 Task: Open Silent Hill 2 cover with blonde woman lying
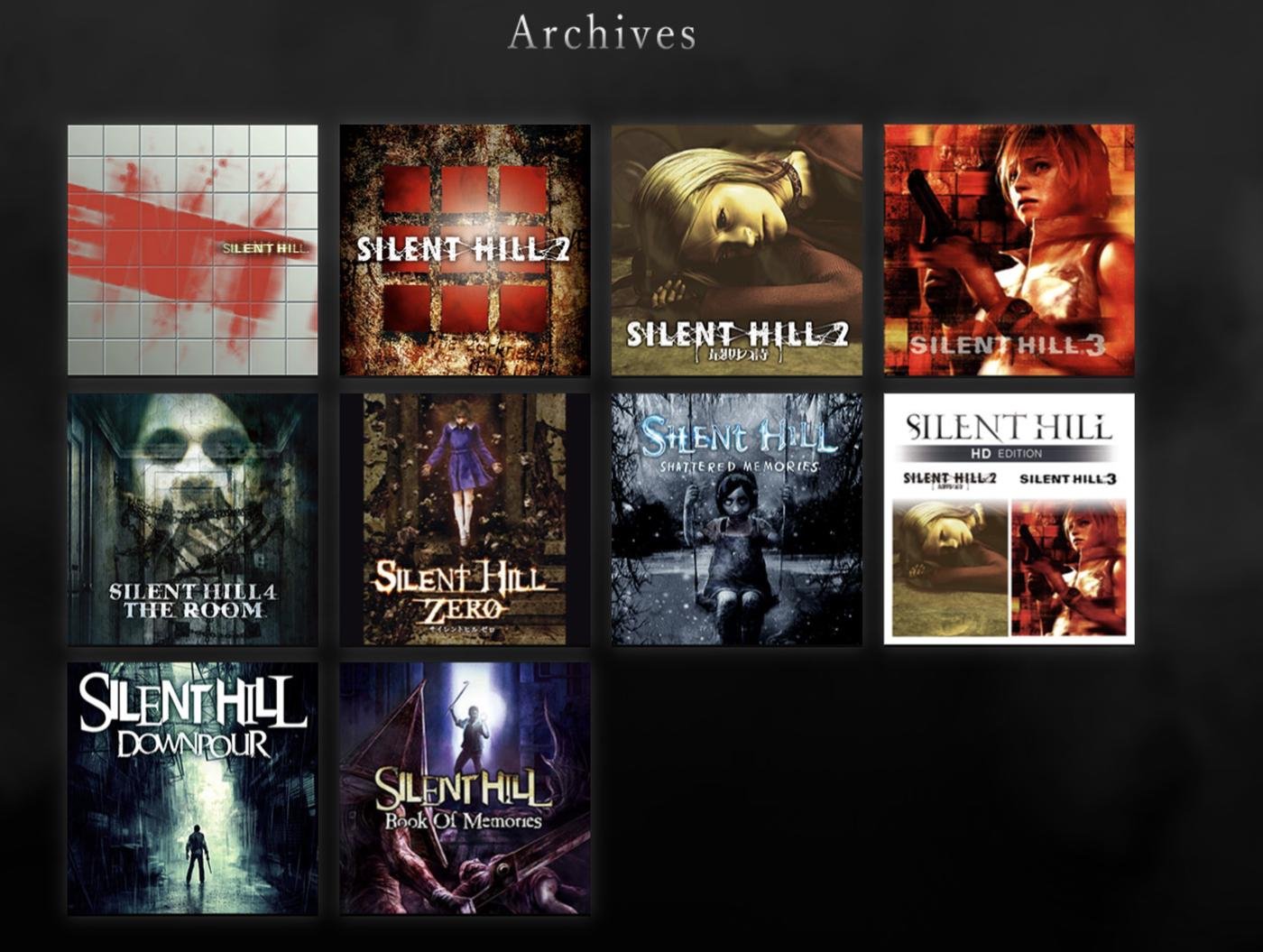click(x=736, y=250)
